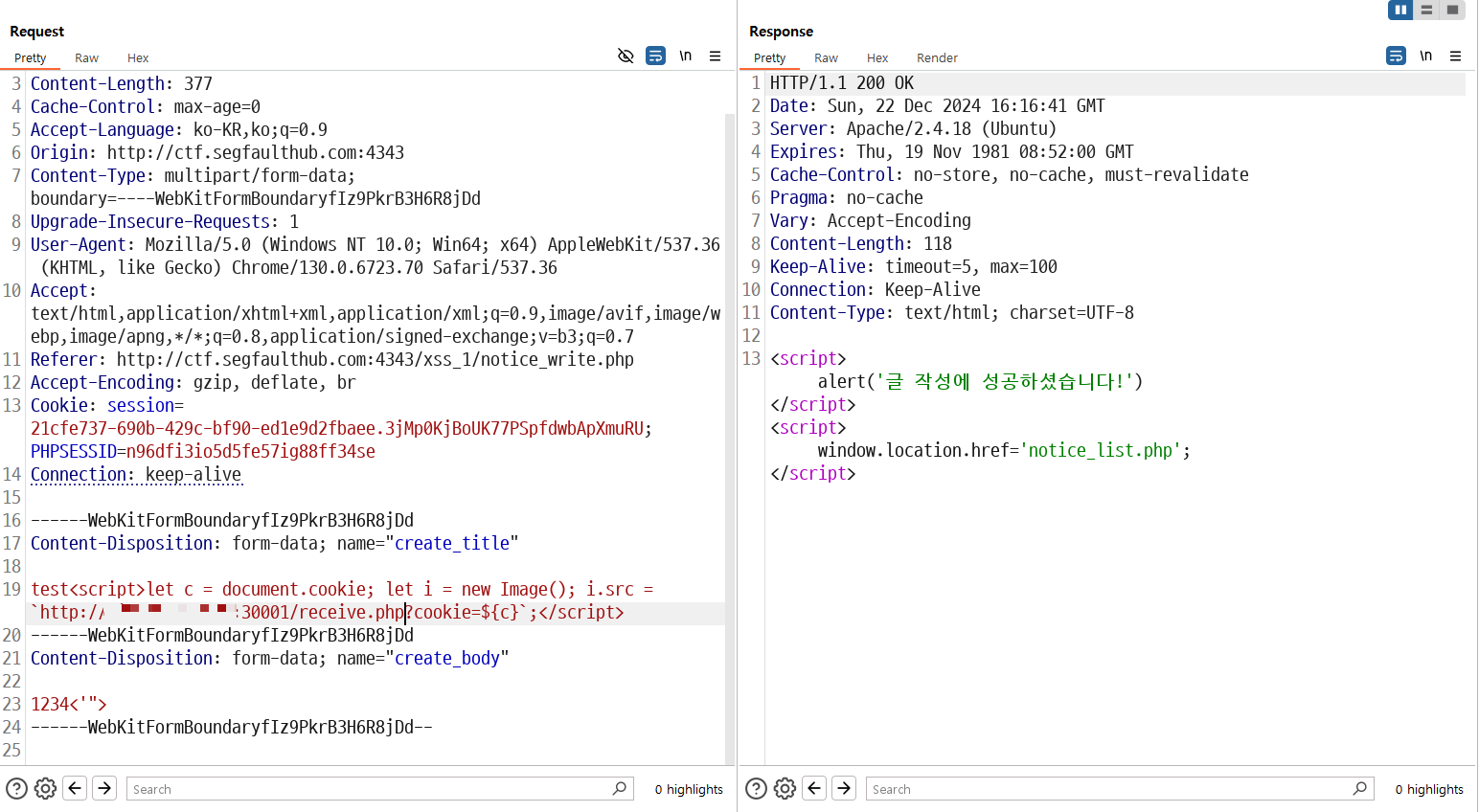Click 'Server: Apache/2.4.18 (Ubuntu)' line
1479x812 pixels.
pyautogui.click(x=914, y=129)
